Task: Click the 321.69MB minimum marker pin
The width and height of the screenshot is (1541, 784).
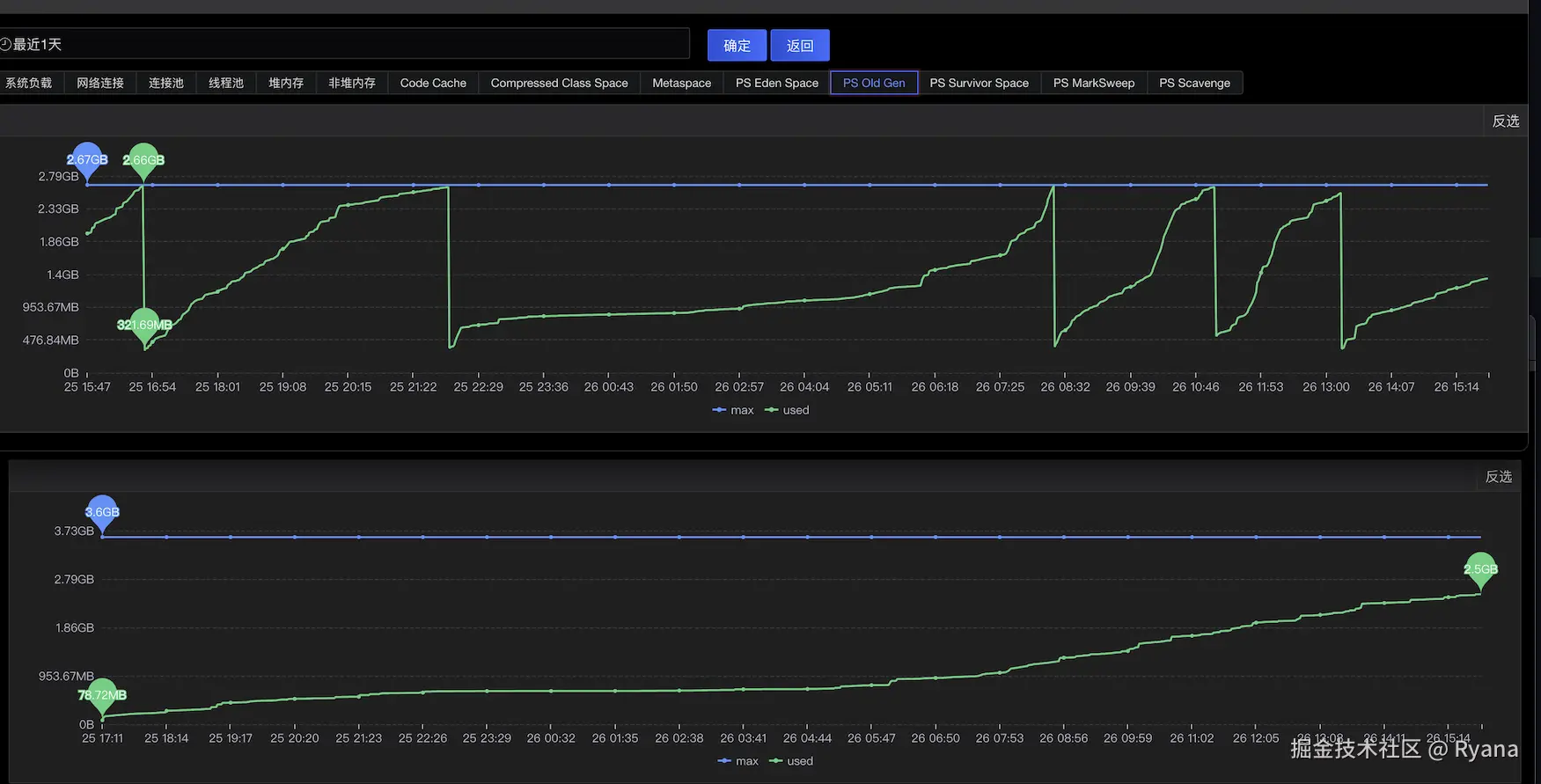Action: pyautogui.click(x=144, y=326)
